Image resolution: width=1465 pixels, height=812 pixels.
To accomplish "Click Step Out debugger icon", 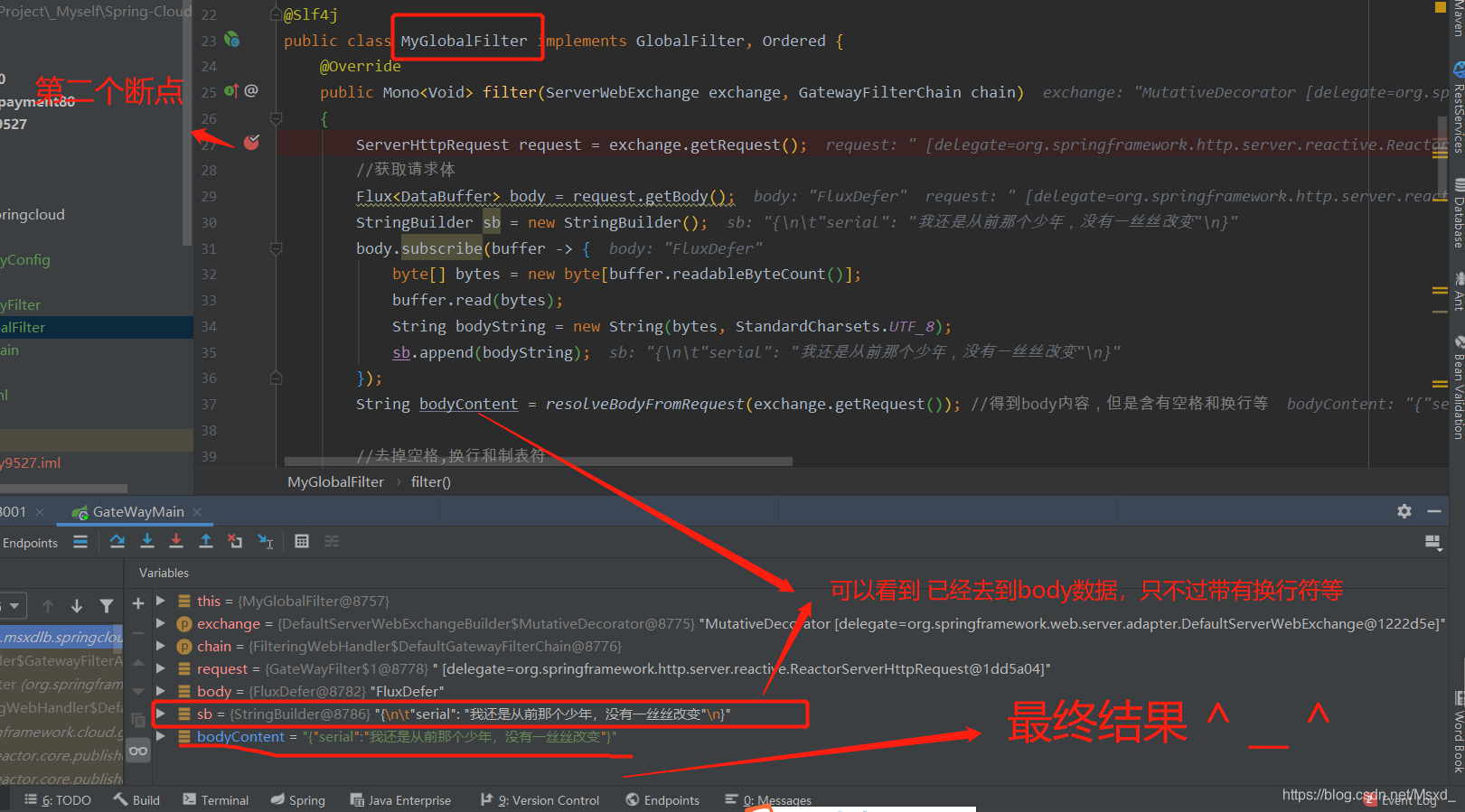I will [206, 541].
